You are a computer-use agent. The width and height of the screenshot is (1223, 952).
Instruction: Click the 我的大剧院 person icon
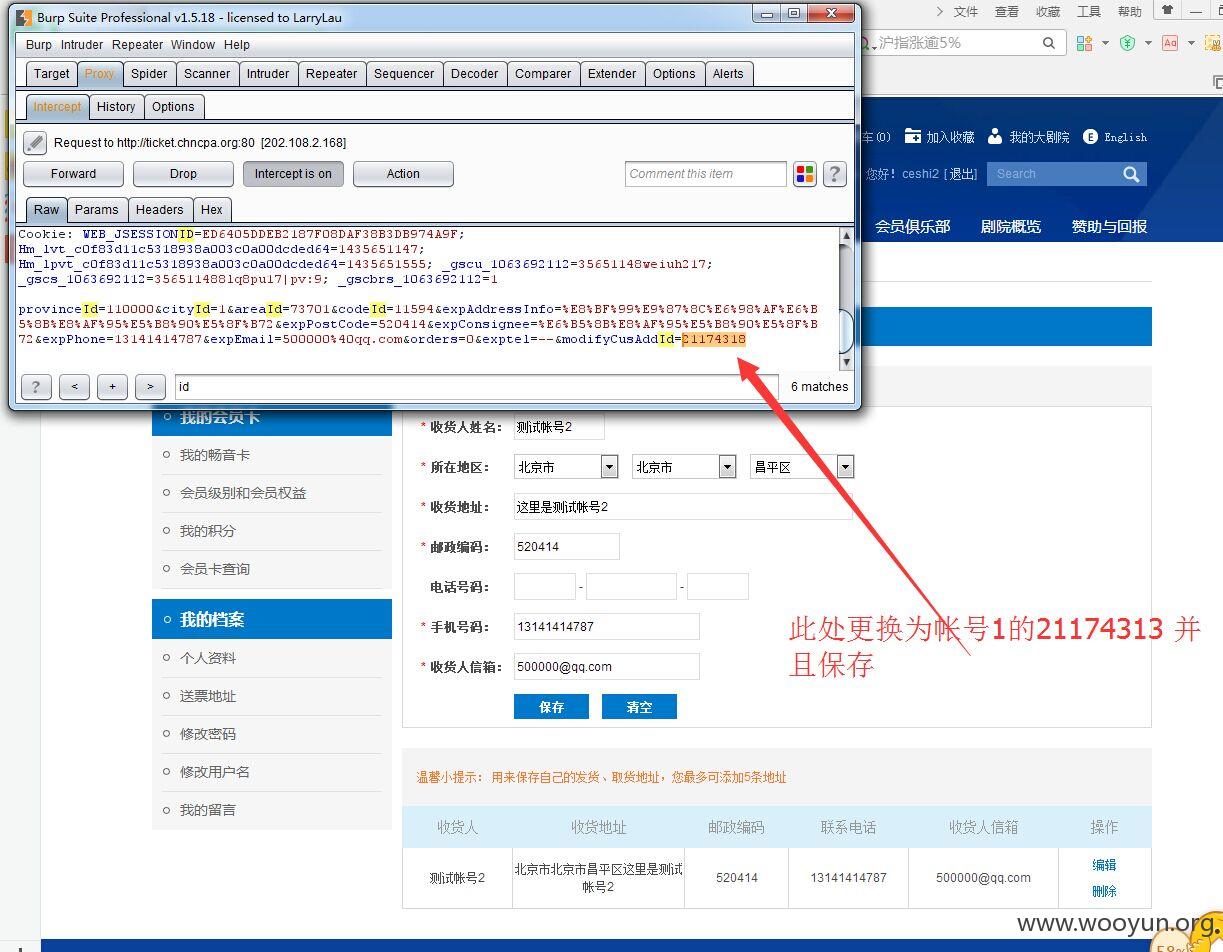pyautogui.click(x=995, y=136)
